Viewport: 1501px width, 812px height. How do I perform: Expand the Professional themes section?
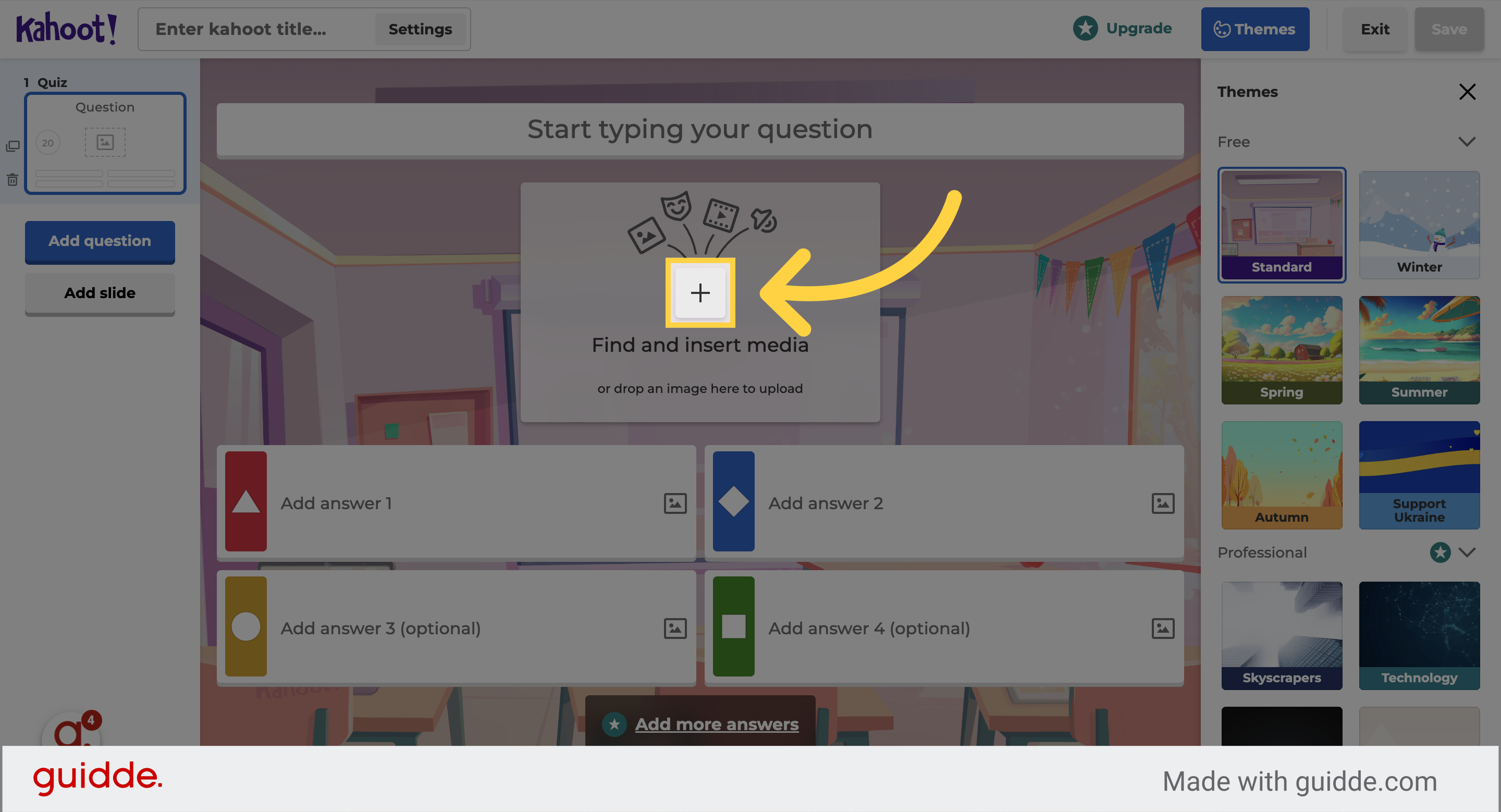1467,552
